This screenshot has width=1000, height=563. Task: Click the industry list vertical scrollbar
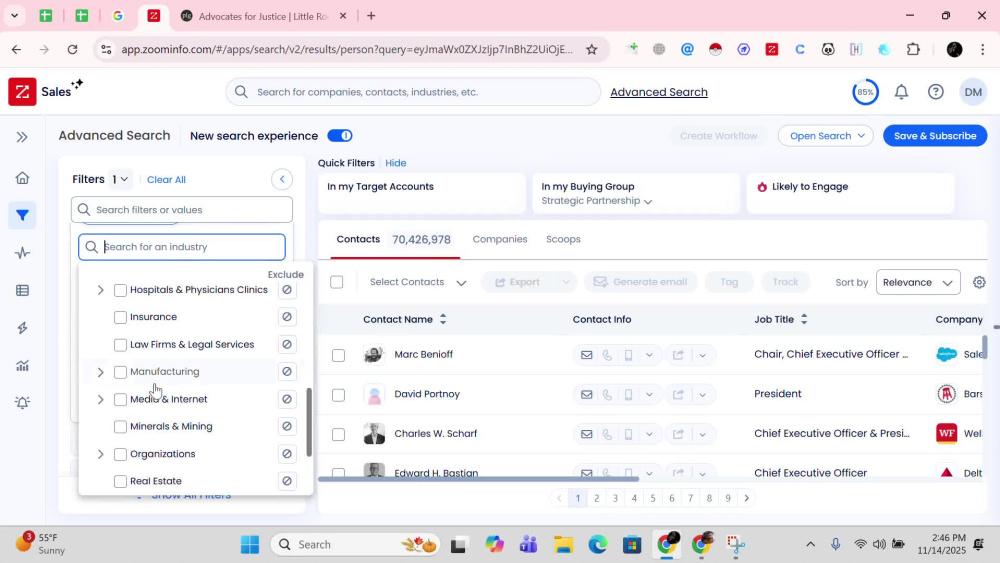click(309, 422)
